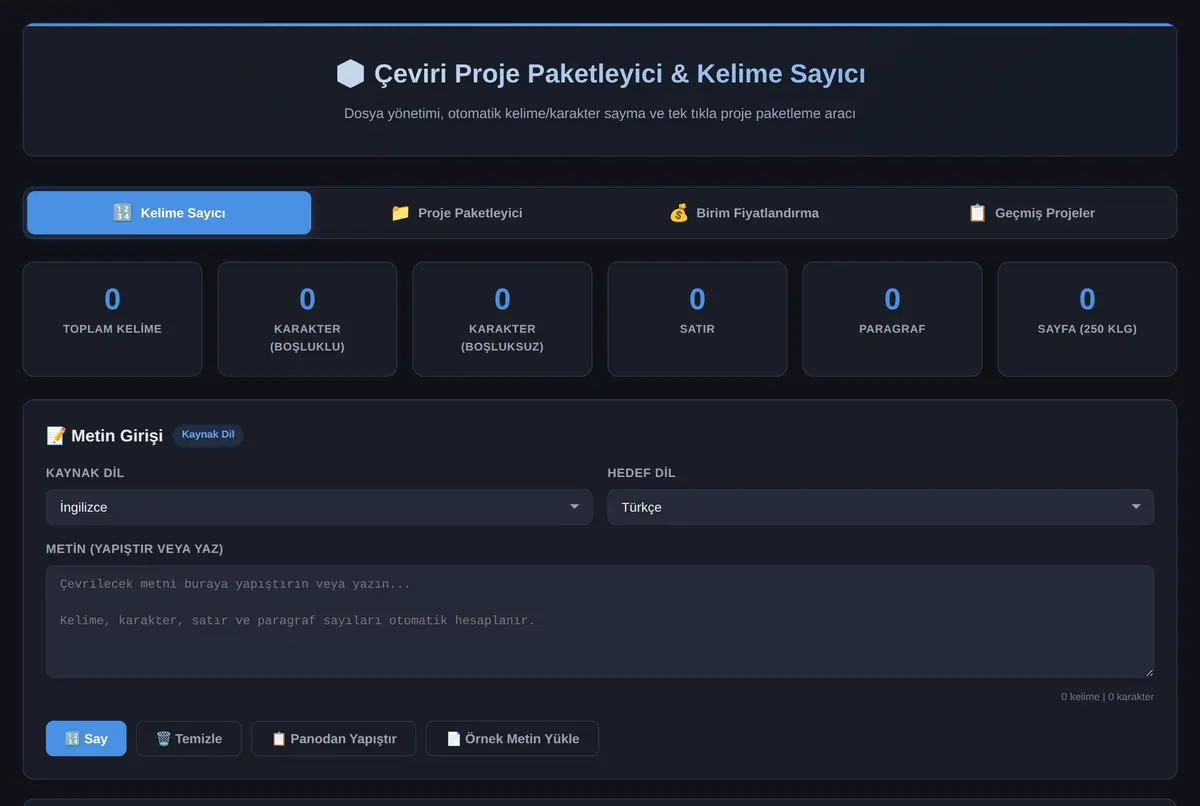Image resolution: width=1200 pixels, height=806 pixels.
Task: Click the numbers icon on Kelime Sayıcı tab
Action: (122, 213)
